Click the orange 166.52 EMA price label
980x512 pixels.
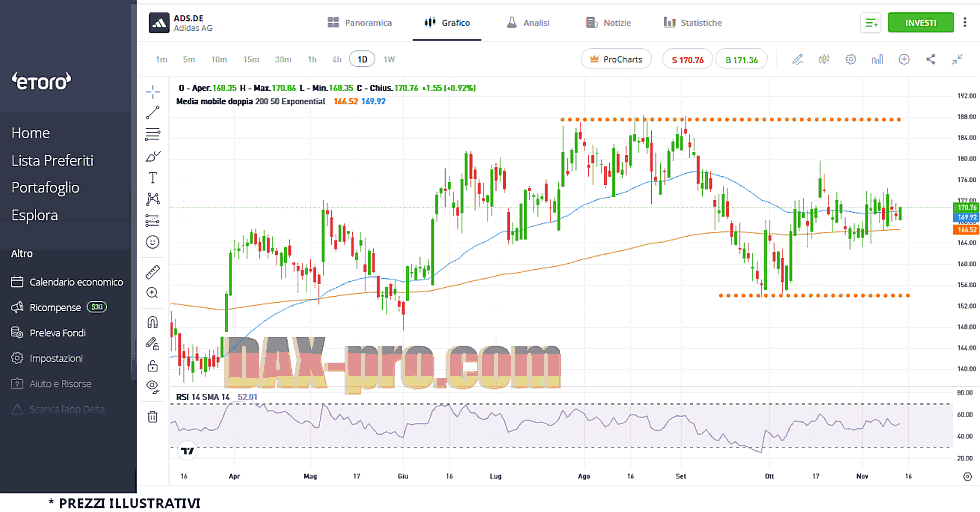[966, 230]
